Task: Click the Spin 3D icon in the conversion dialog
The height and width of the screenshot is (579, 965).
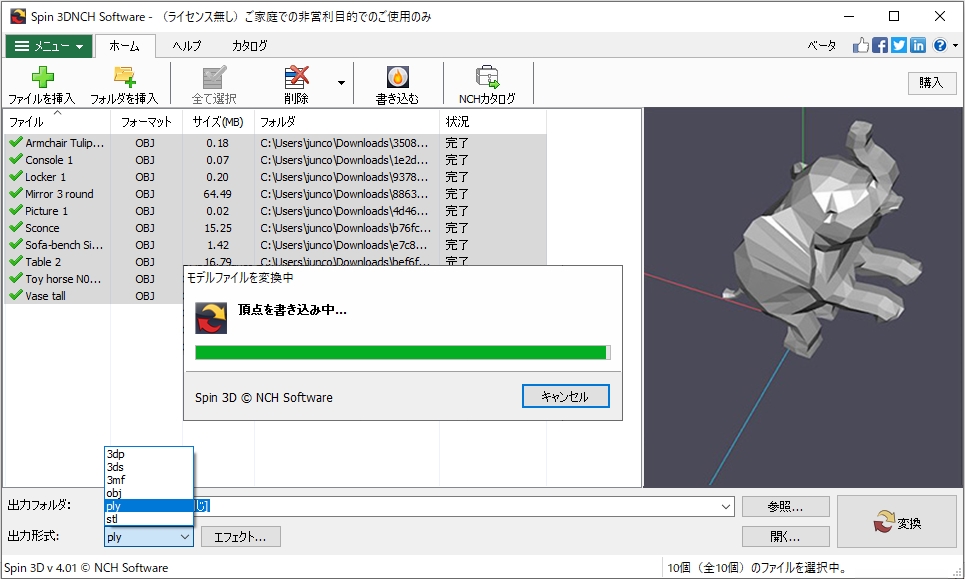Action: coord(211,317)
